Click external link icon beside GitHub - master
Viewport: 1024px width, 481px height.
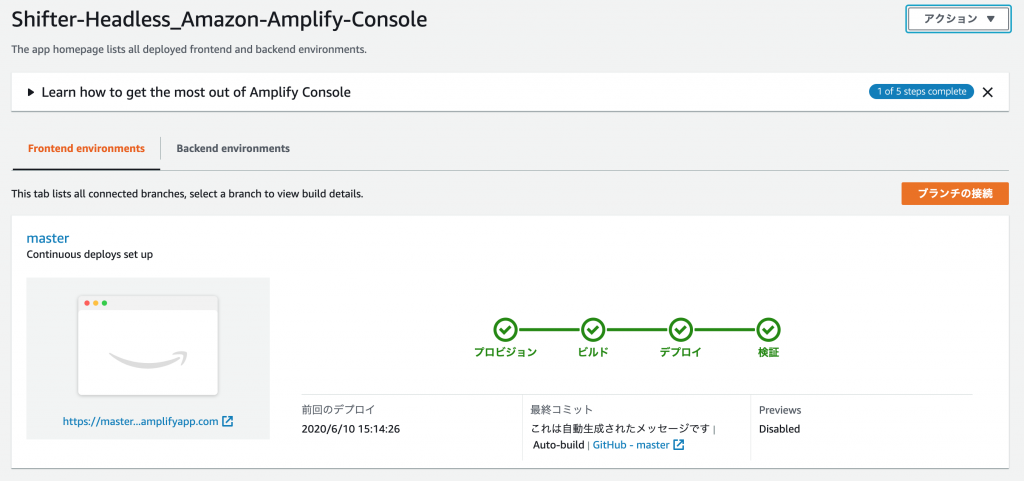679,445
